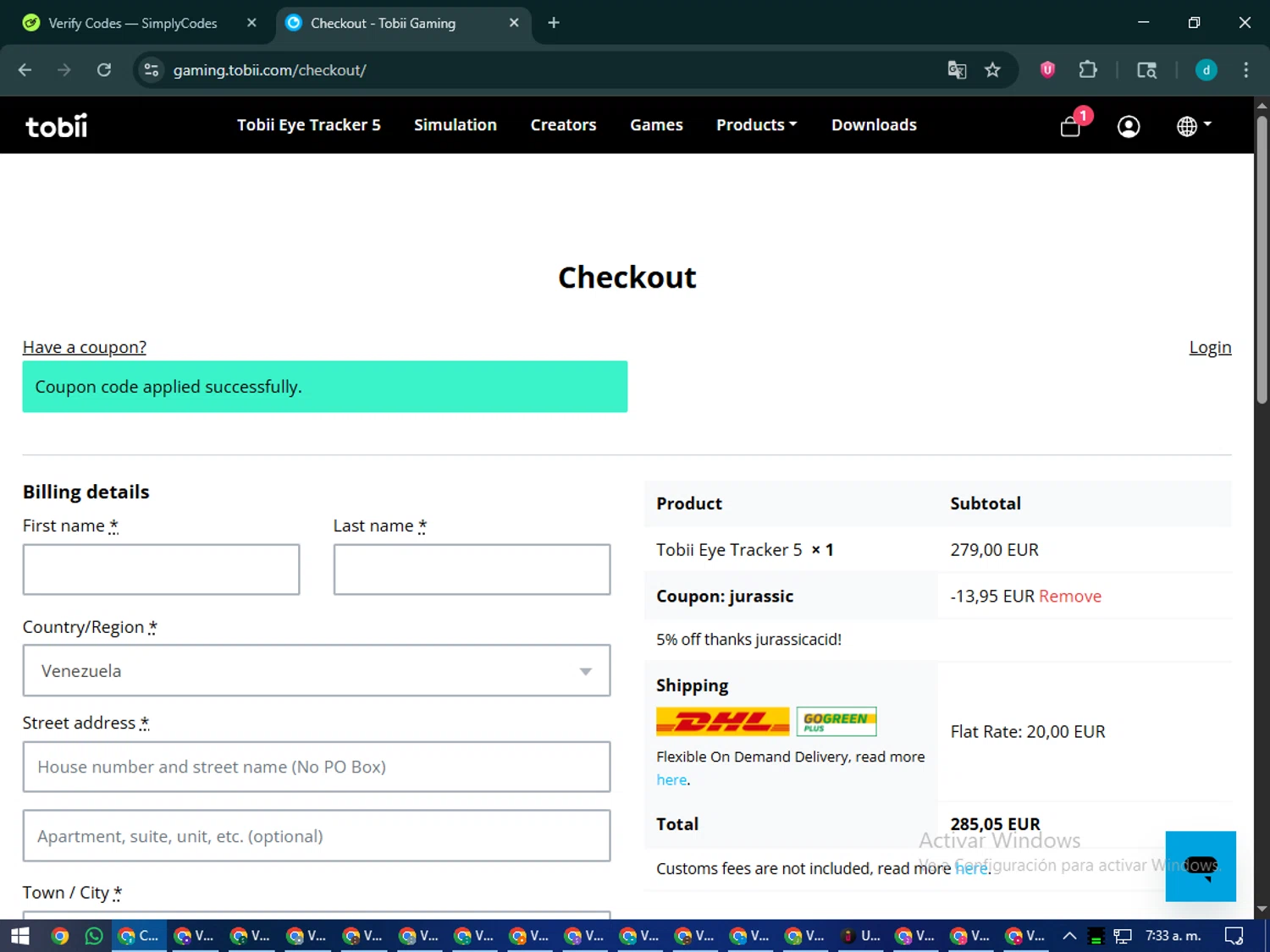
Task: Open site information icon in address bar
Action: pos(152,70)
